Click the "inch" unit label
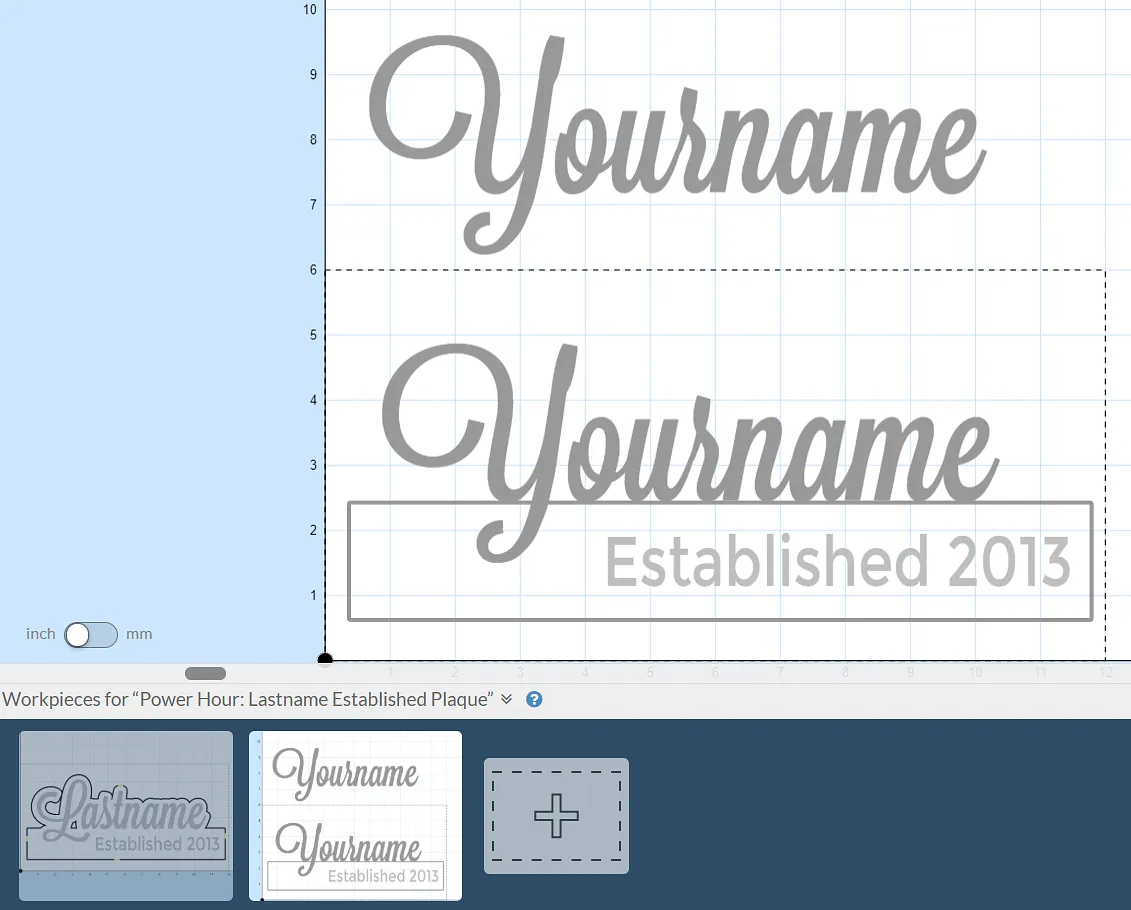 [41, 634]
